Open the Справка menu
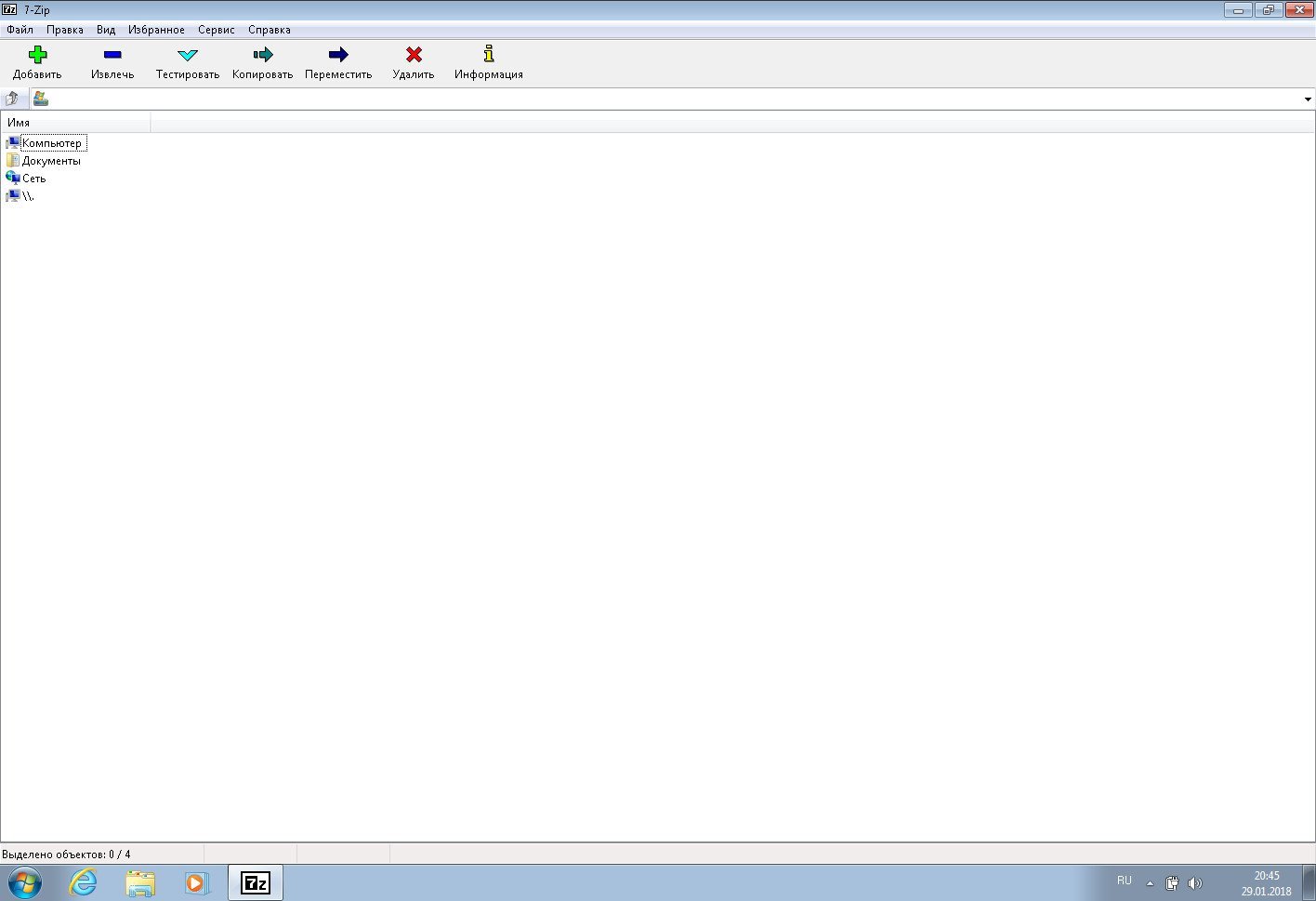Image resolution: width=1316 pixels, height=901 pixels. pos(269,30)
